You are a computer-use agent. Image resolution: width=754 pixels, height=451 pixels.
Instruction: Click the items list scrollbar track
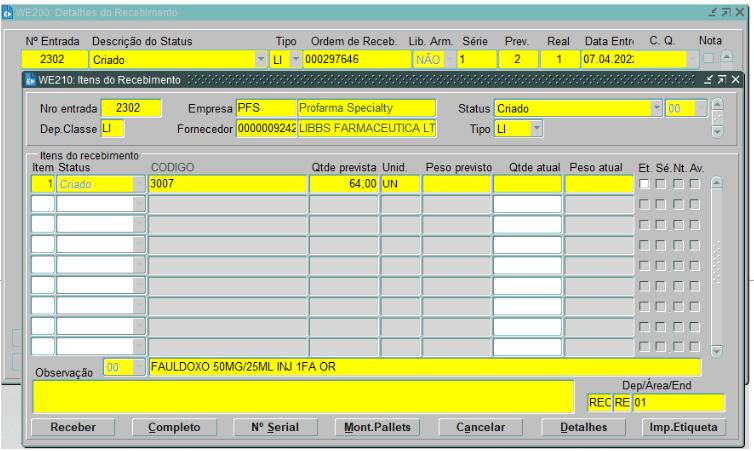[x=716, y=267]
